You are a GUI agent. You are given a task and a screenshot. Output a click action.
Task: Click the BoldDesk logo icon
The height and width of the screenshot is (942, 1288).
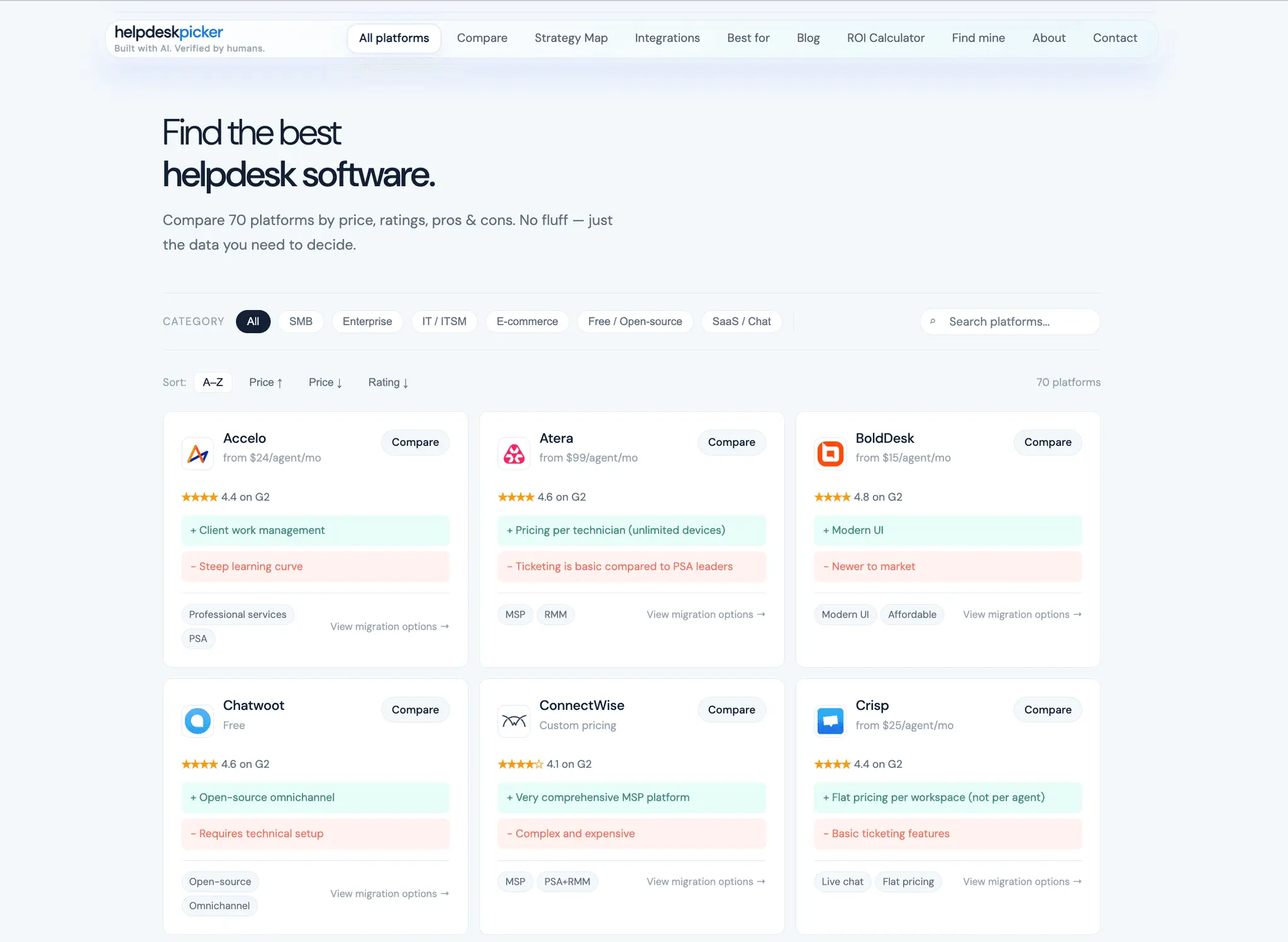[830, 453]
